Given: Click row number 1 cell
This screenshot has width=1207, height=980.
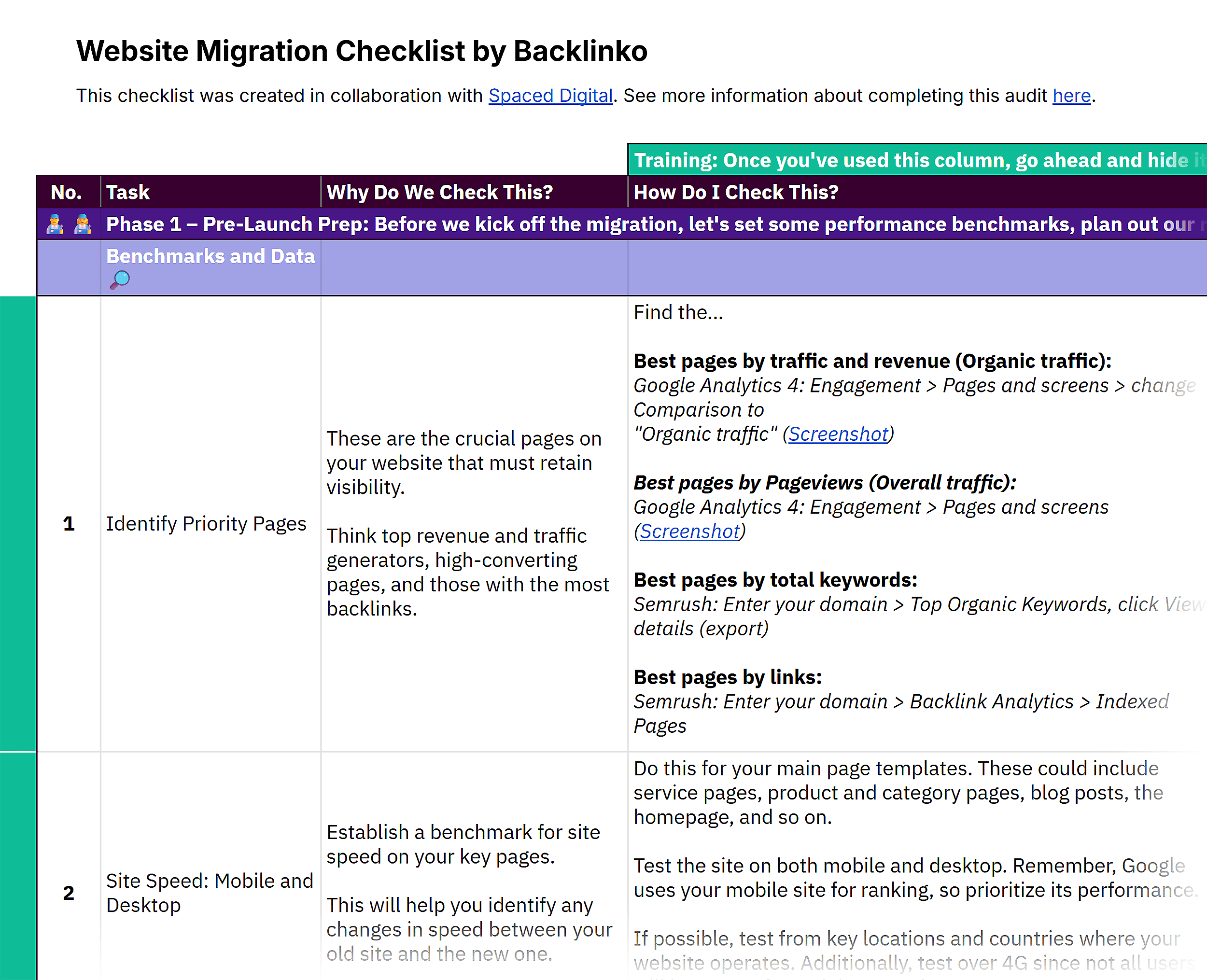Looking at the screenshot, I should tap(69, 524).
